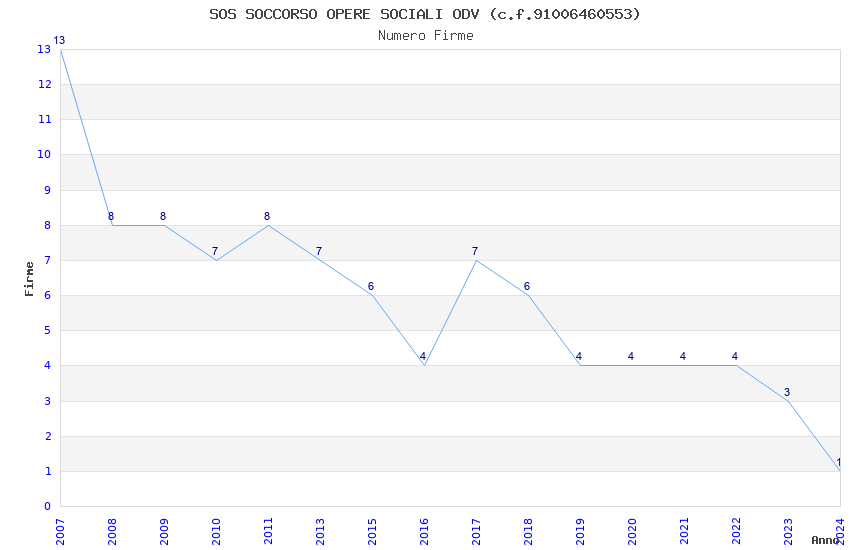Click the data label 3 for 2023
This screenshot has width=850, height=550.
[788, 392]
